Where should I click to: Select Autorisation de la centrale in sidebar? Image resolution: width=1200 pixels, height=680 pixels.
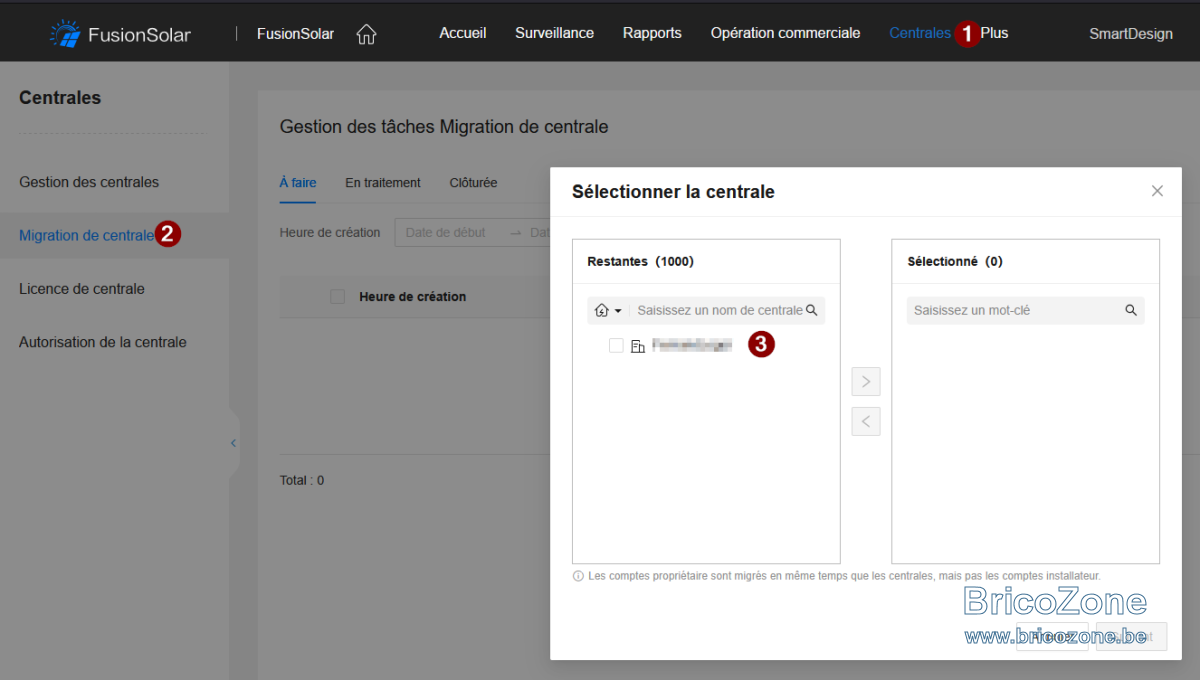(103, 342)
